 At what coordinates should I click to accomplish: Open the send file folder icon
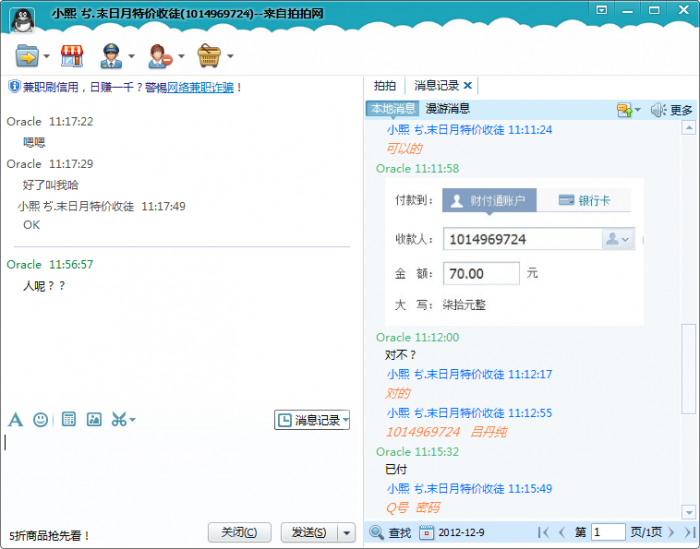coord(27,56)
